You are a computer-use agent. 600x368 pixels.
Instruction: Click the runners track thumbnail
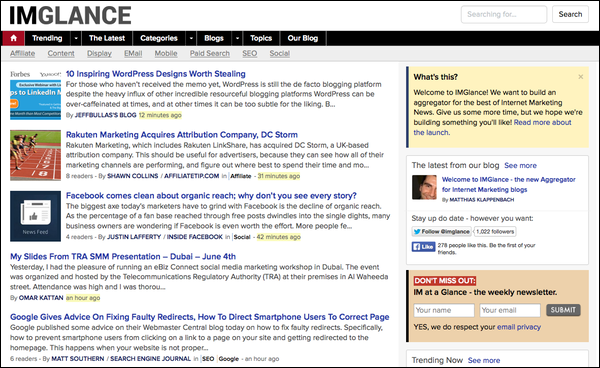tap(35, 155)
